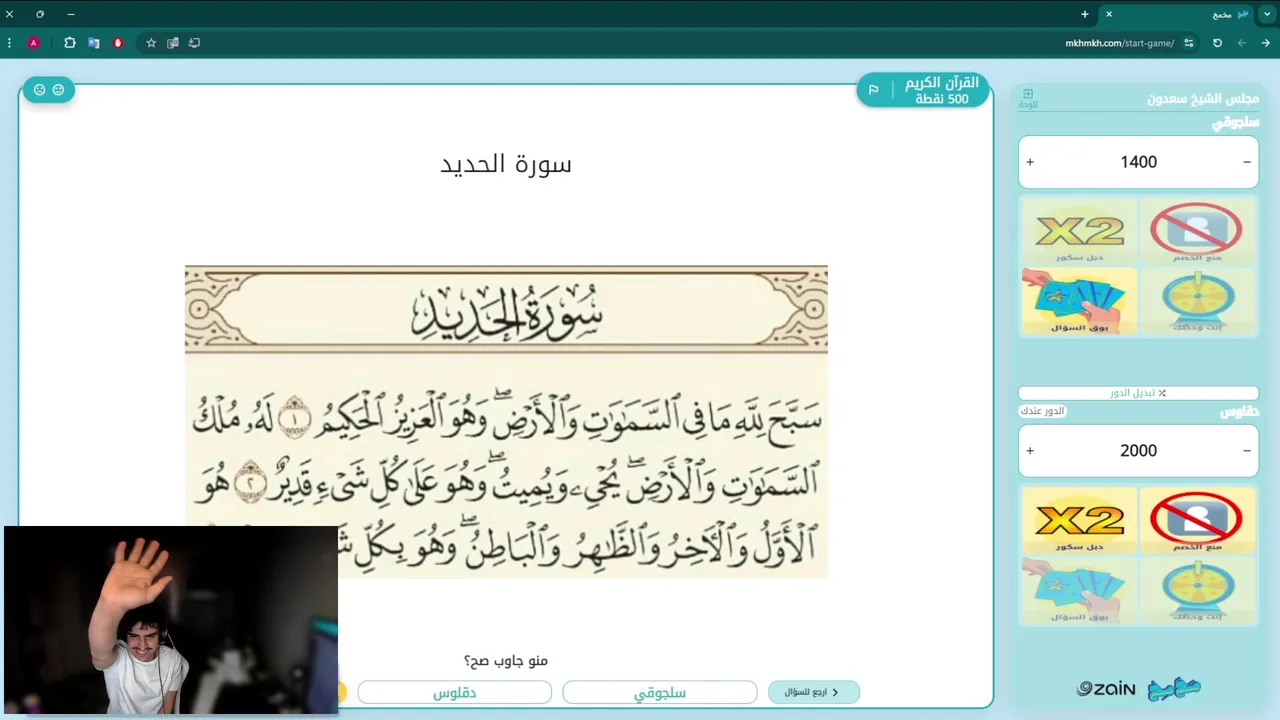
Task: Open Google Translate extension icon
Action: pos(94,43)
